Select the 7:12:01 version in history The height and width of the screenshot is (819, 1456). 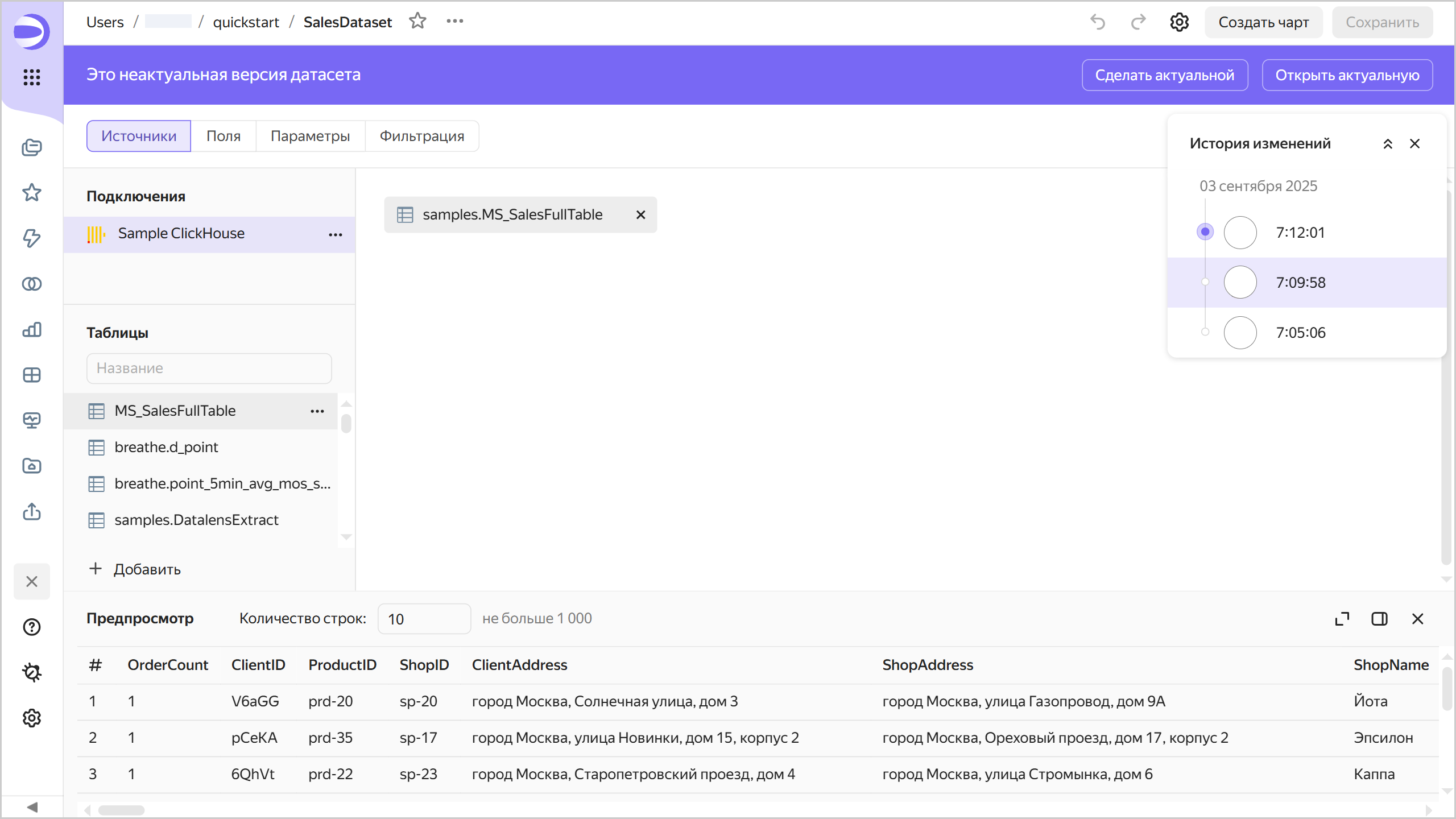point(1300,233)
